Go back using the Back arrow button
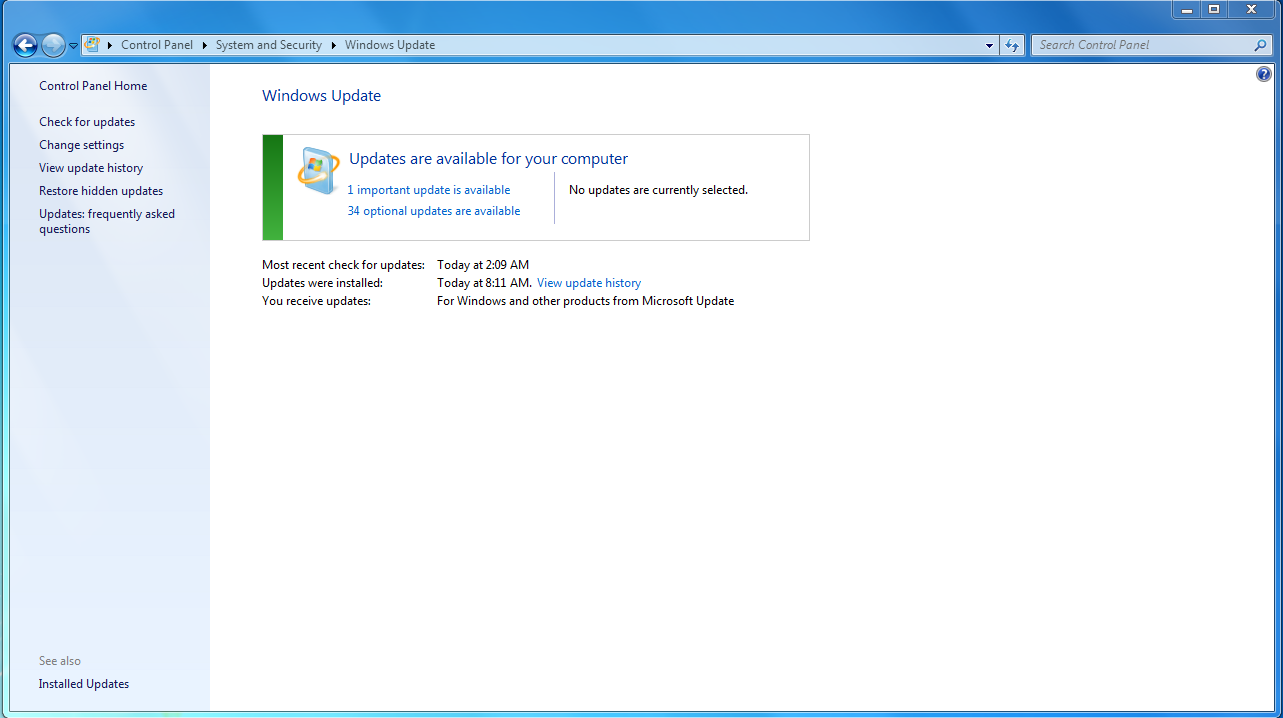Viewport: 1283px width, 718px height. click(25, 45)
